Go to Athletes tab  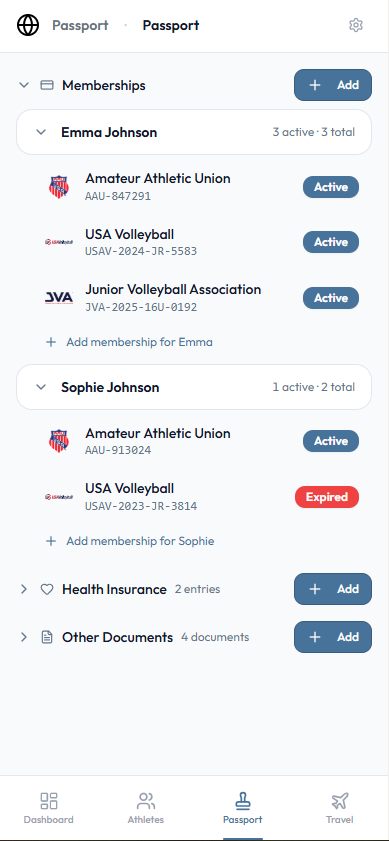145,808
